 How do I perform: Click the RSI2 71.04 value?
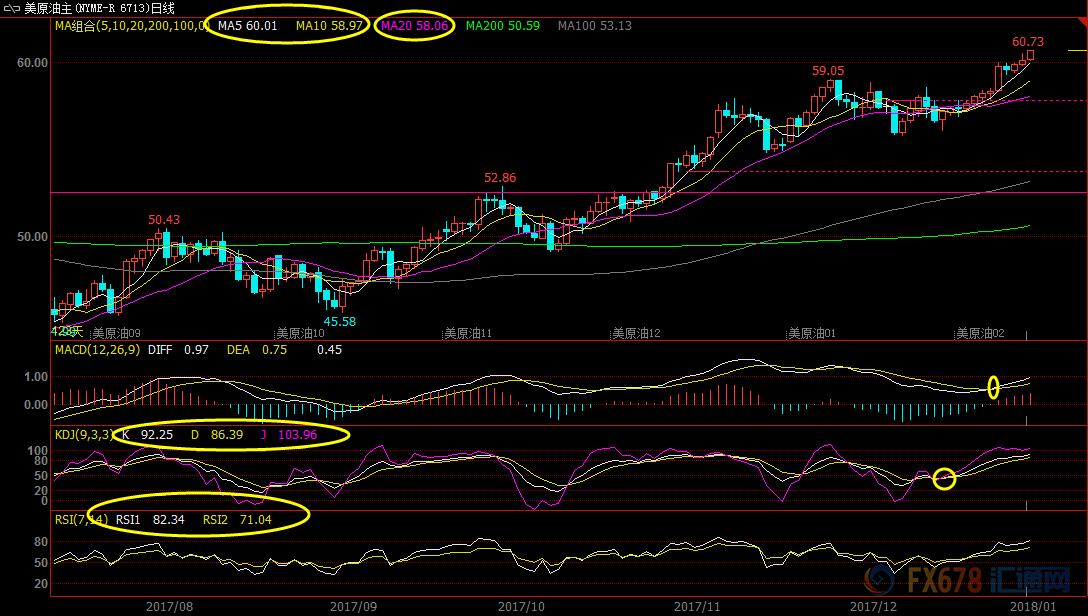(237, 520)
